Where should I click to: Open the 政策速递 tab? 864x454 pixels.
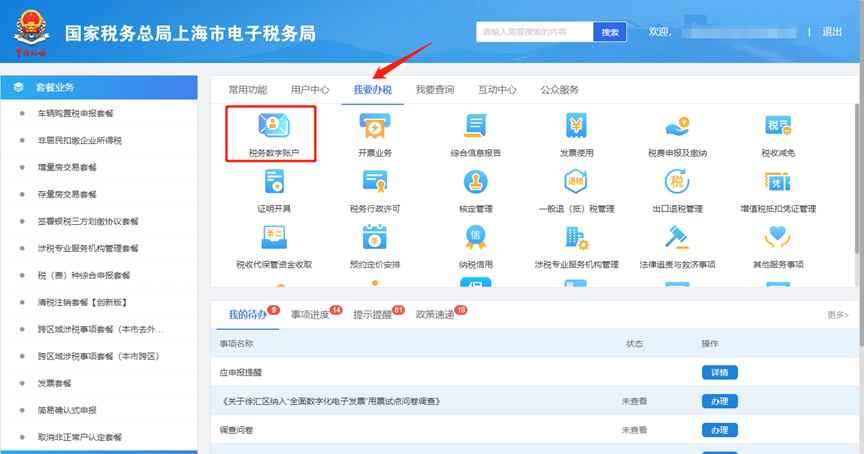point(435,315)
